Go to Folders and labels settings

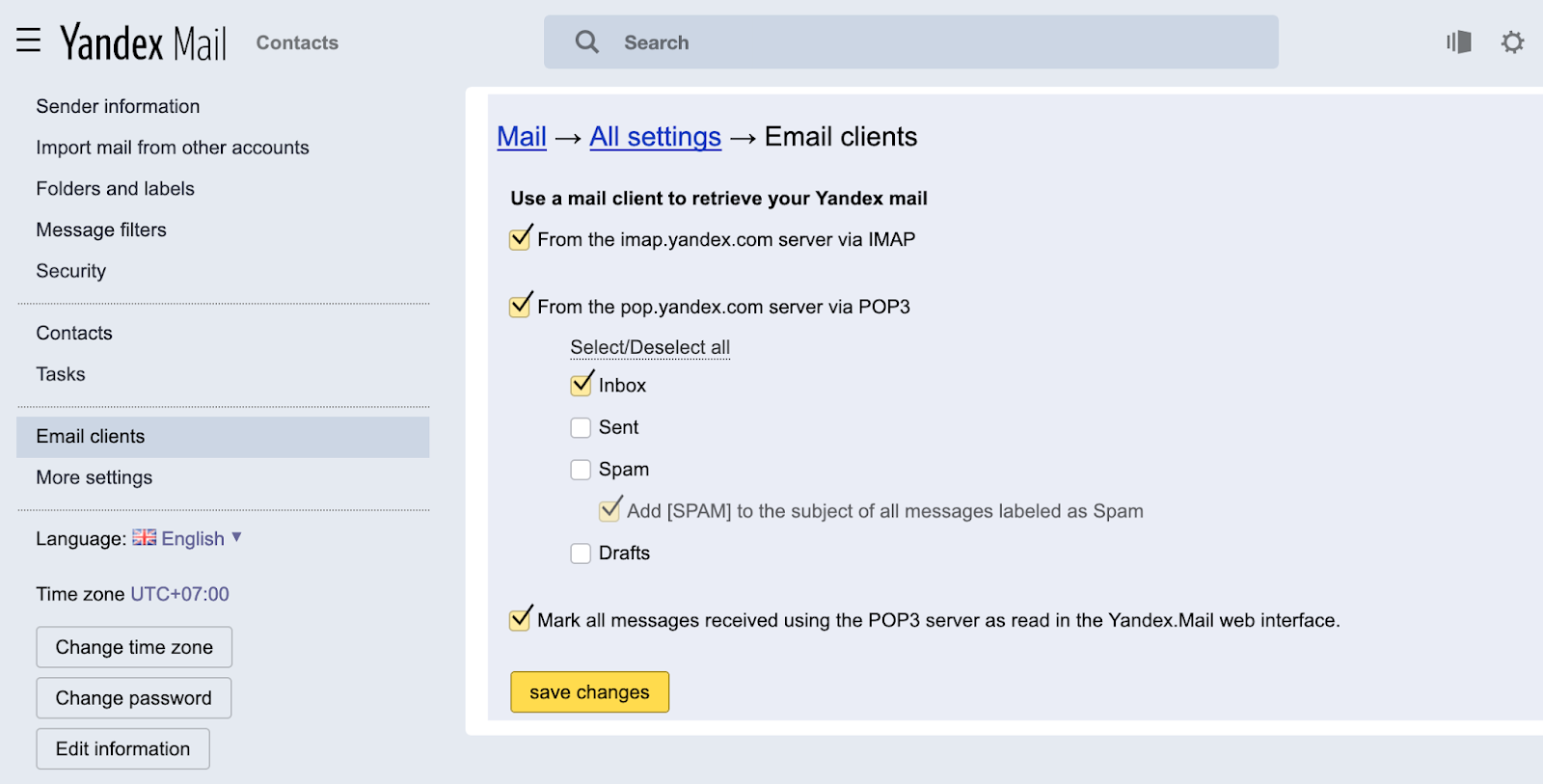click(115, 189)
